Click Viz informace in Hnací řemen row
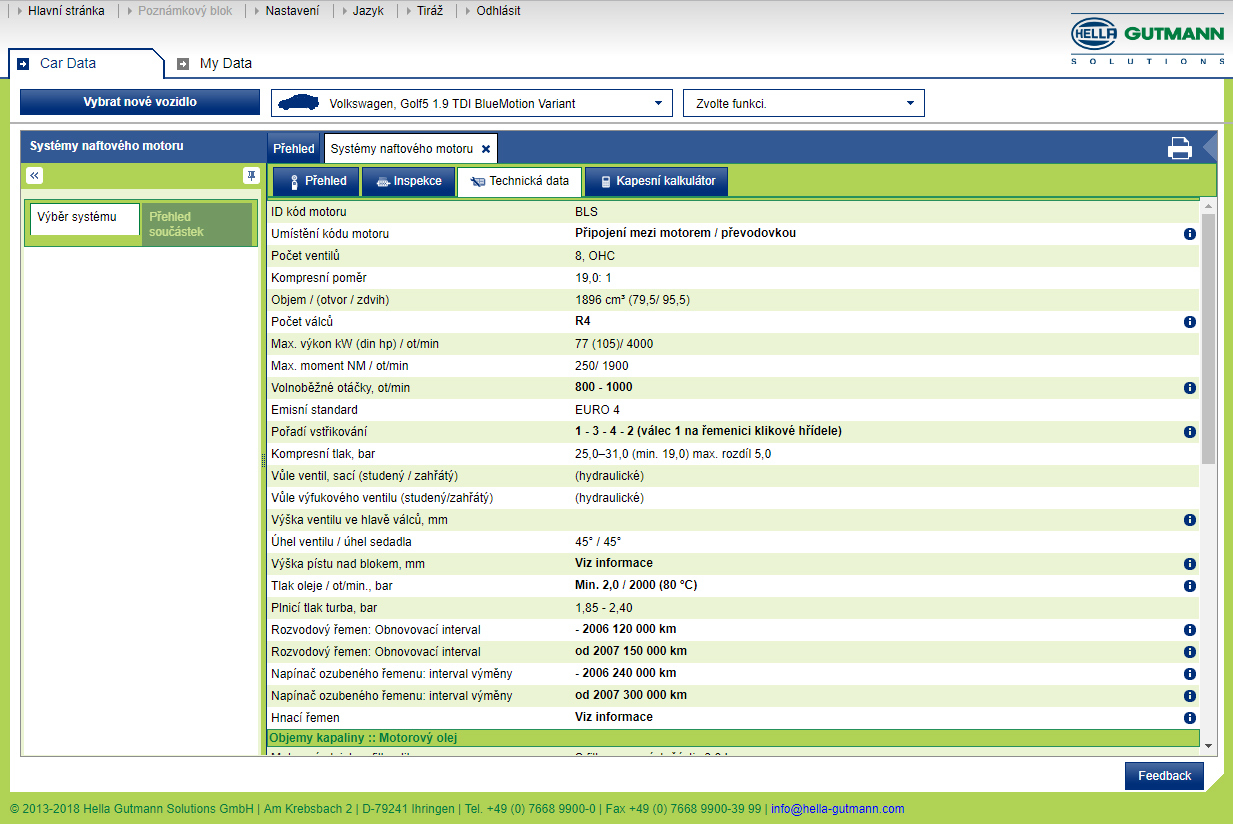 (614, 717)
